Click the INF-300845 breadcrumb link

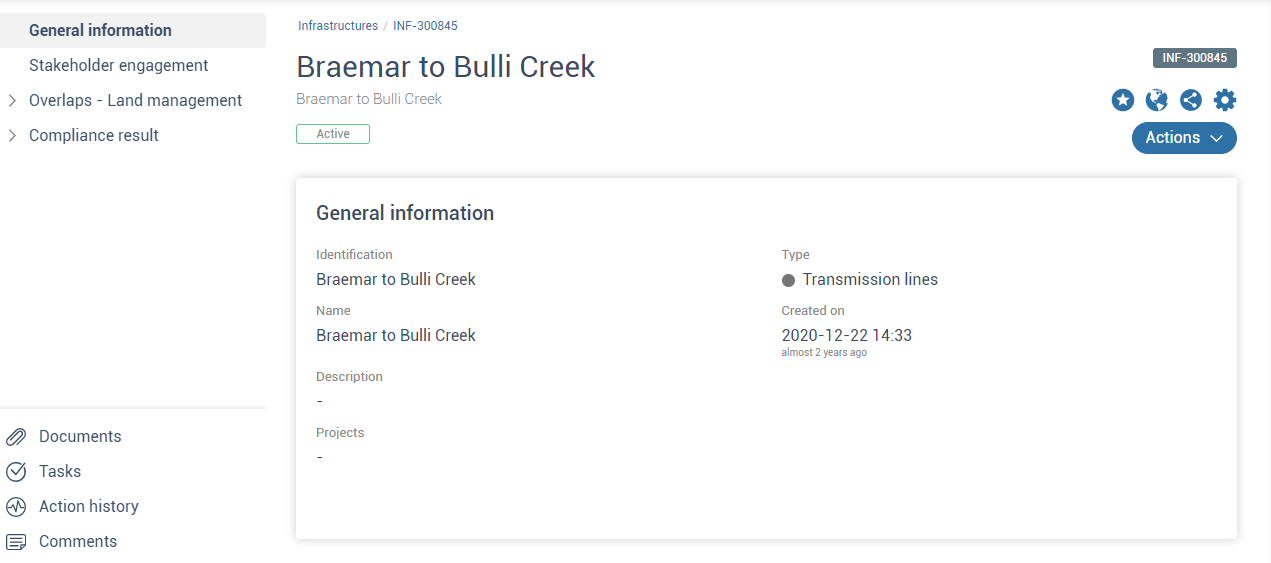point(425,26)
